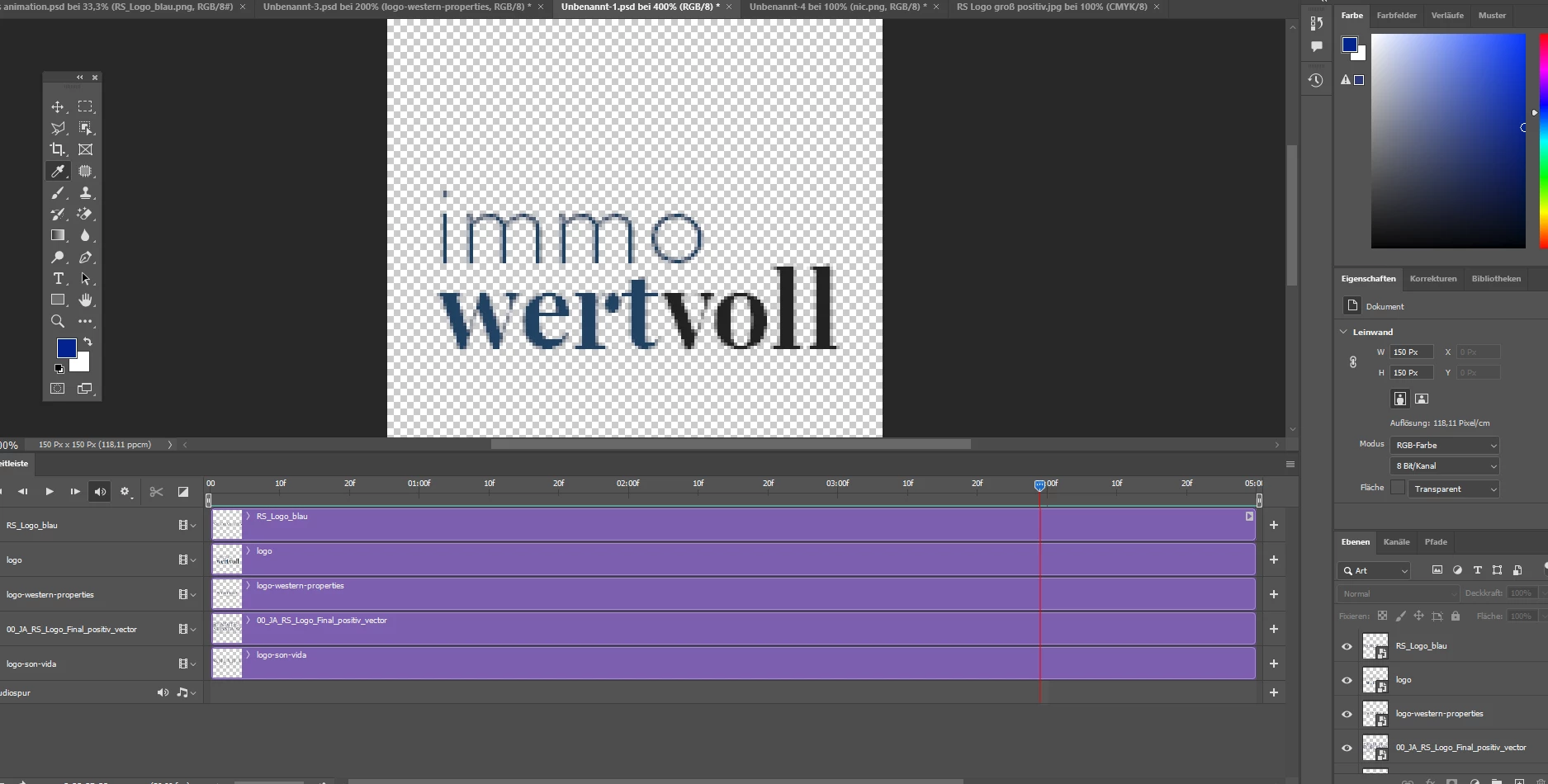The height and width of the screenshot is (784, 1548).
Task: Open the RS_Logo_blau track filmstrip menu
Action: [187, 525]
